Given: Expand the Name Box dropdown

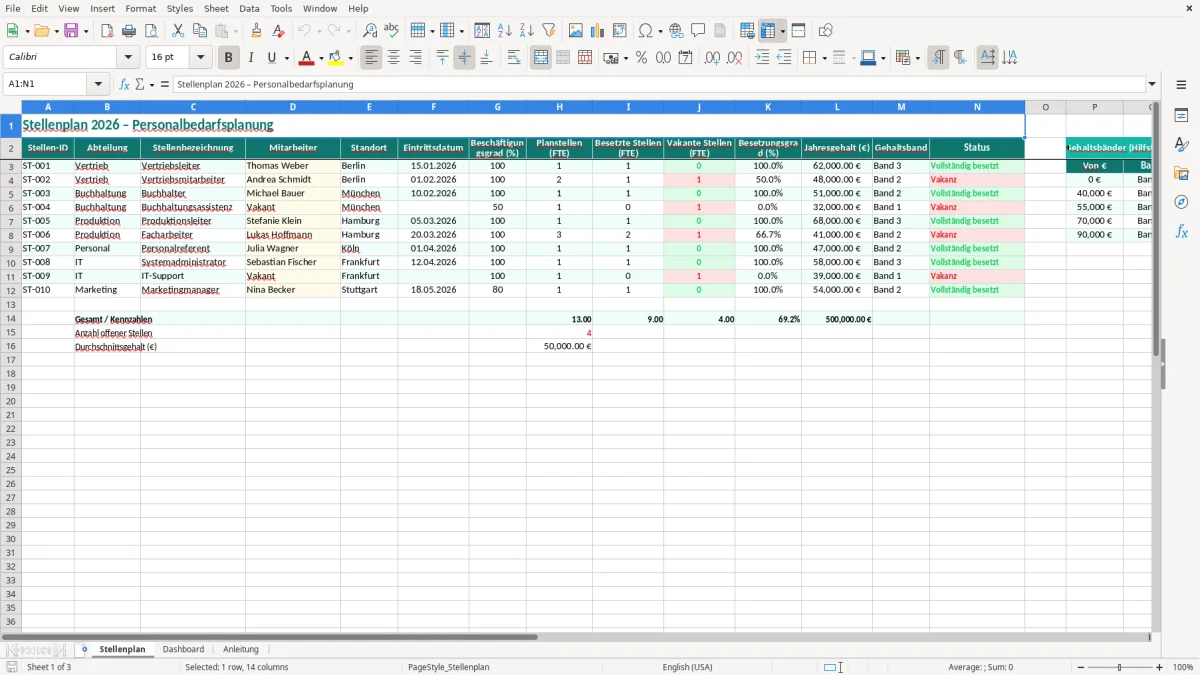Looking at the screenshot, I should click(x=98, y=84).
